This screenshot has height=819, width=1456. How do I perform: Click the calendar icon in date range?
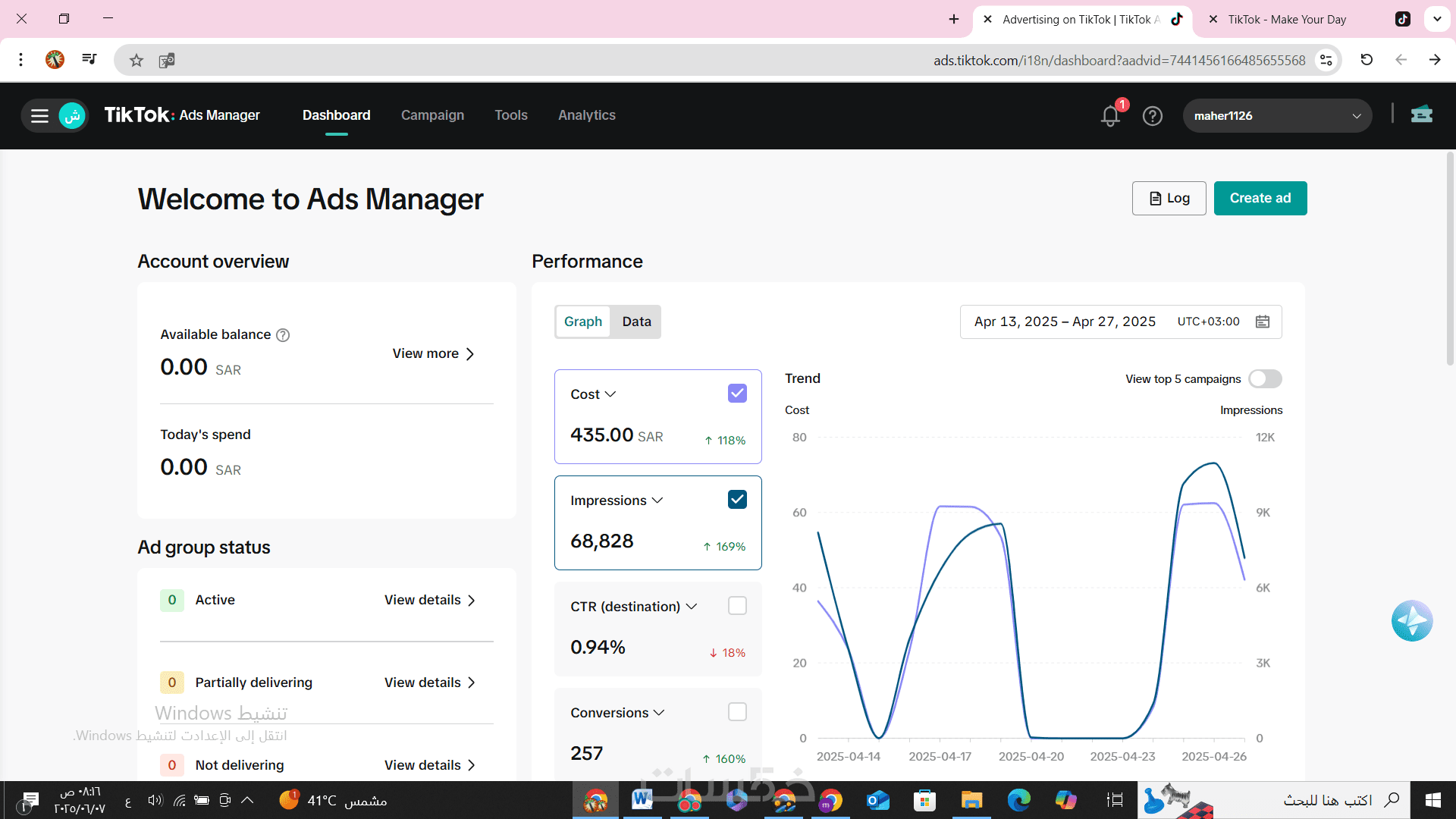(x=1263, y=322)
